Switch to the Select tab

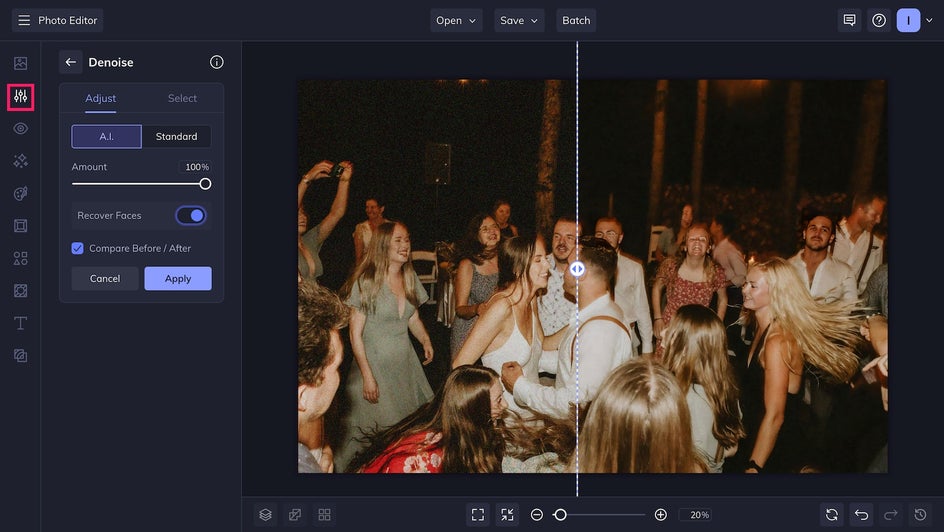[x=182, y=98]
